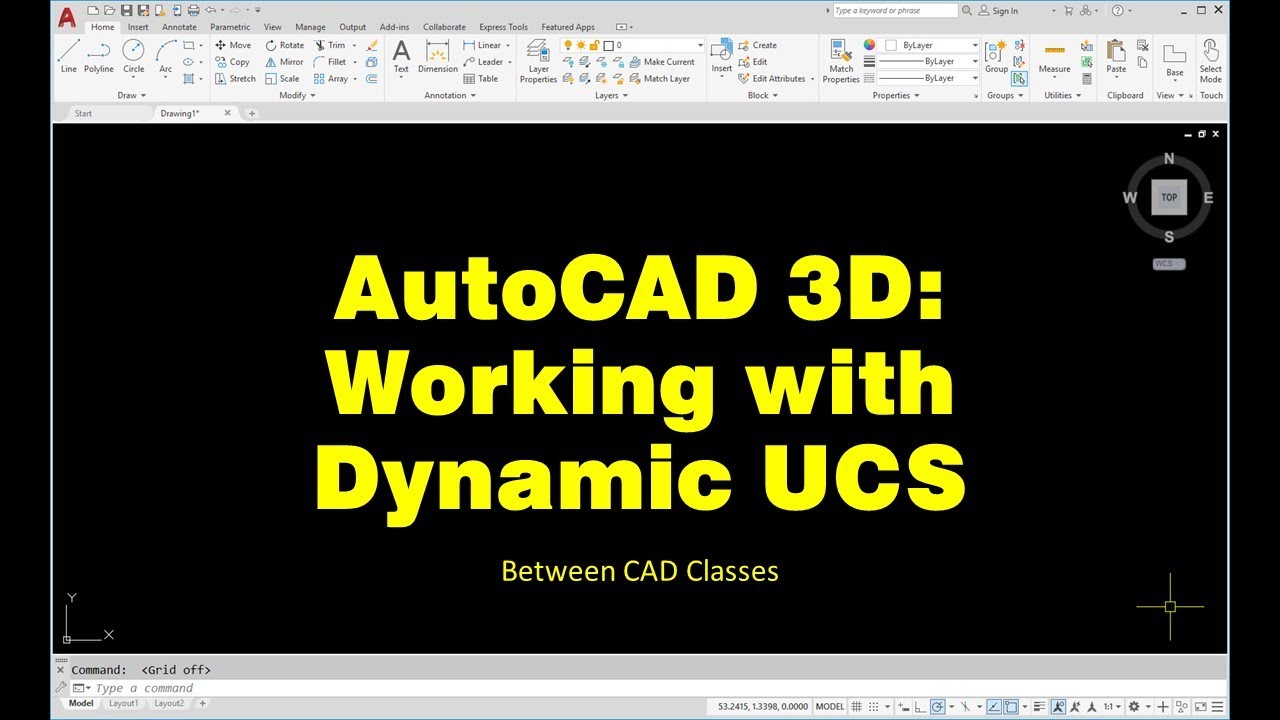Click the Erase icon in Modify panel
Screen dimensions: 1280x720
[372, 45]
